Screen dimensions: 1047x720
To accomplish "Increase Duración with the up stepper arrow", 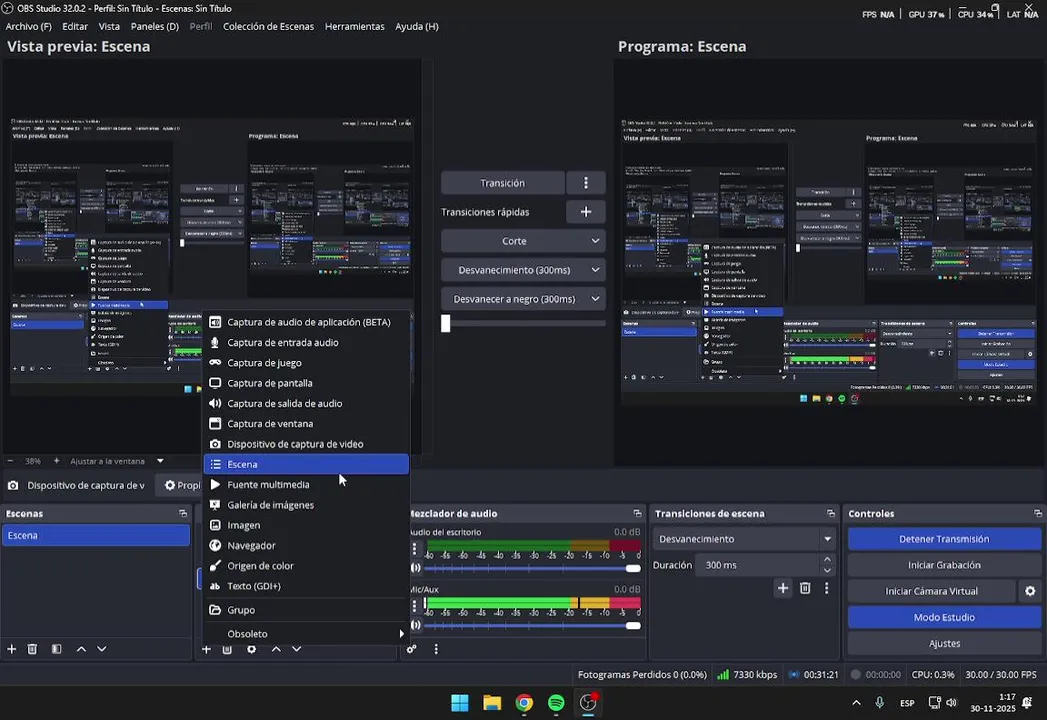I will pyautogui.click(x=827, y=560).
